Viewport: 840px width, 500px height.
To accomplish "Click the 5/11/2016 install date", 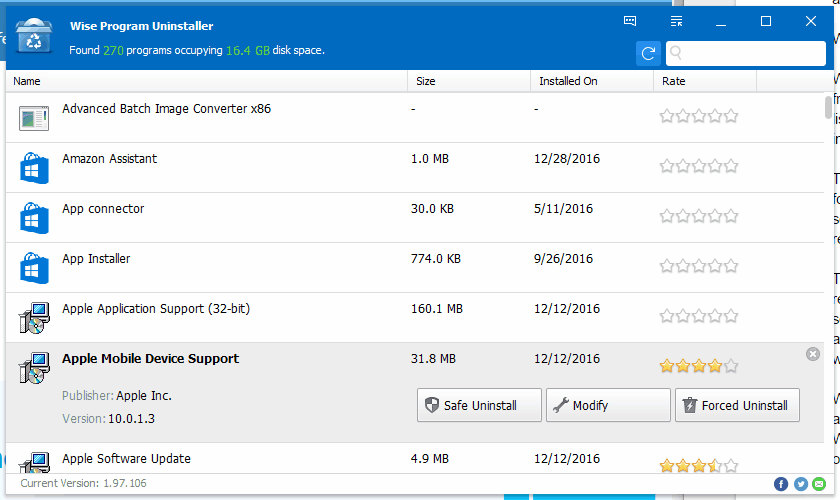I will coord(564,208).
